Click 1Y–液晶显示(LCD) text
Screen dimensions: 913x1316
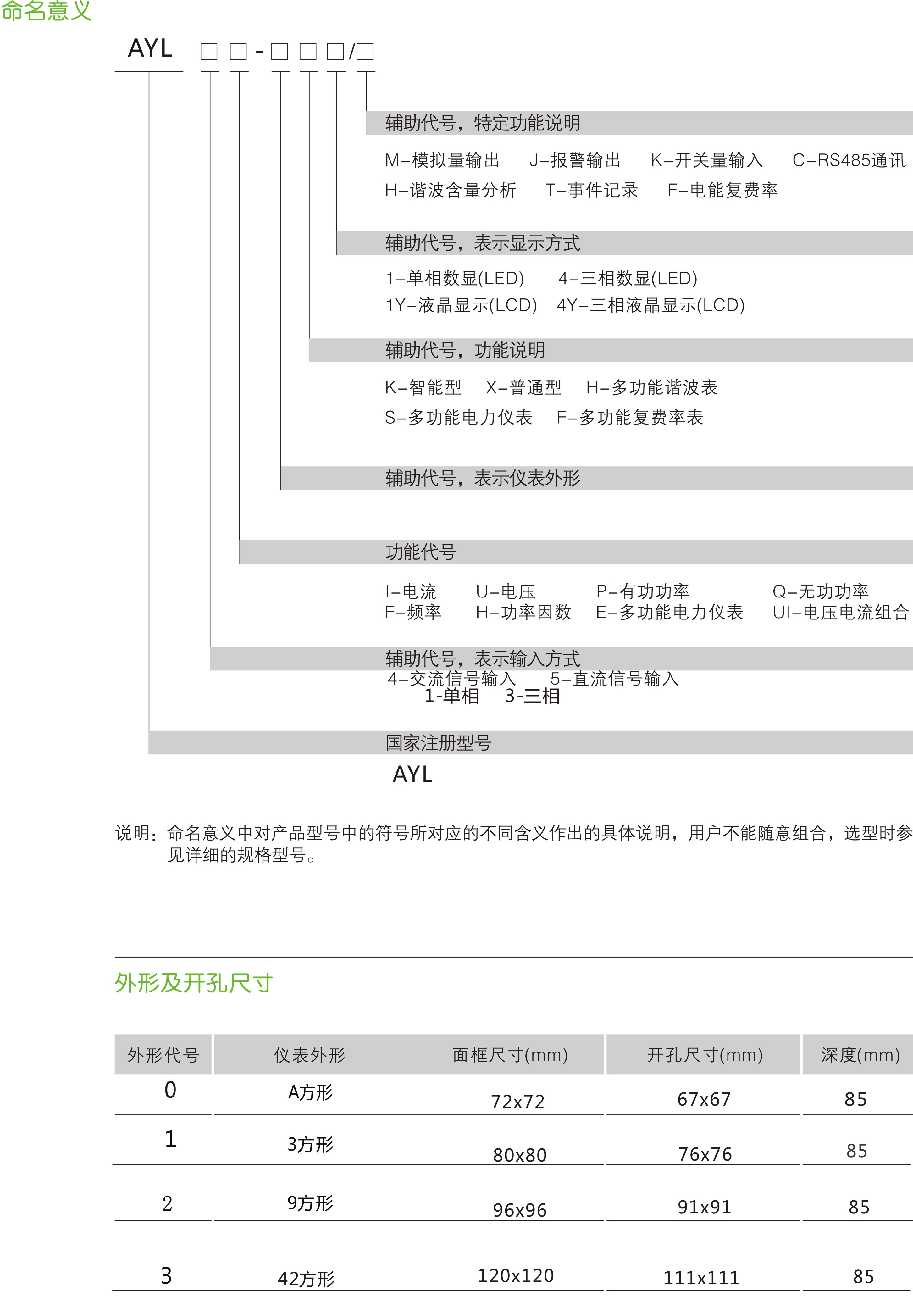pos(461,306)
